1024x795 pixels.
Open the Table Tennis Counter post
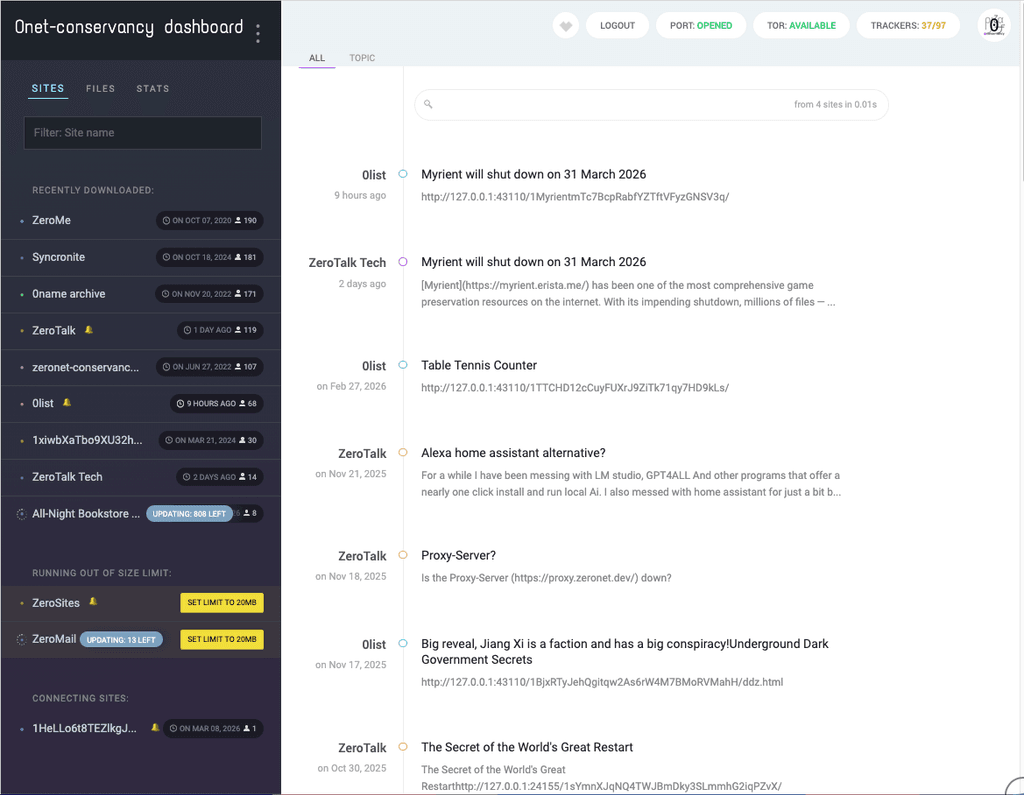tap(479, 365)
